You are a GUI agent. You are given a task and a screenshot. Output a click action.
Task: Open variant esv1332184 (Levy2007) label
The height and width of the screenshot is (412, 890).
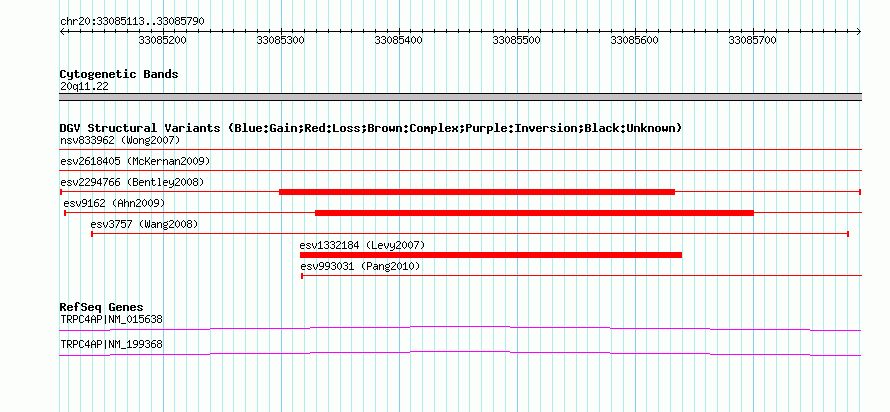(362, 245)
